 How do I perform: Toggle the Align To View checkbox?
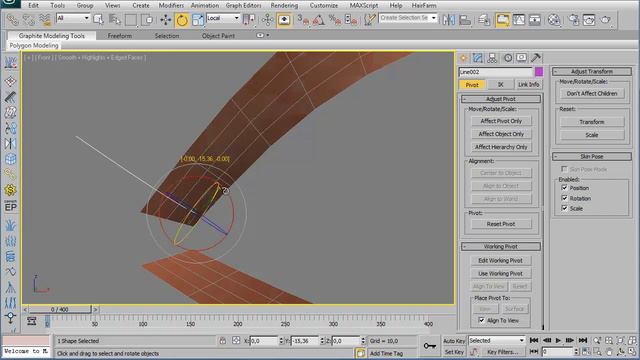click(x=481, y=320)
